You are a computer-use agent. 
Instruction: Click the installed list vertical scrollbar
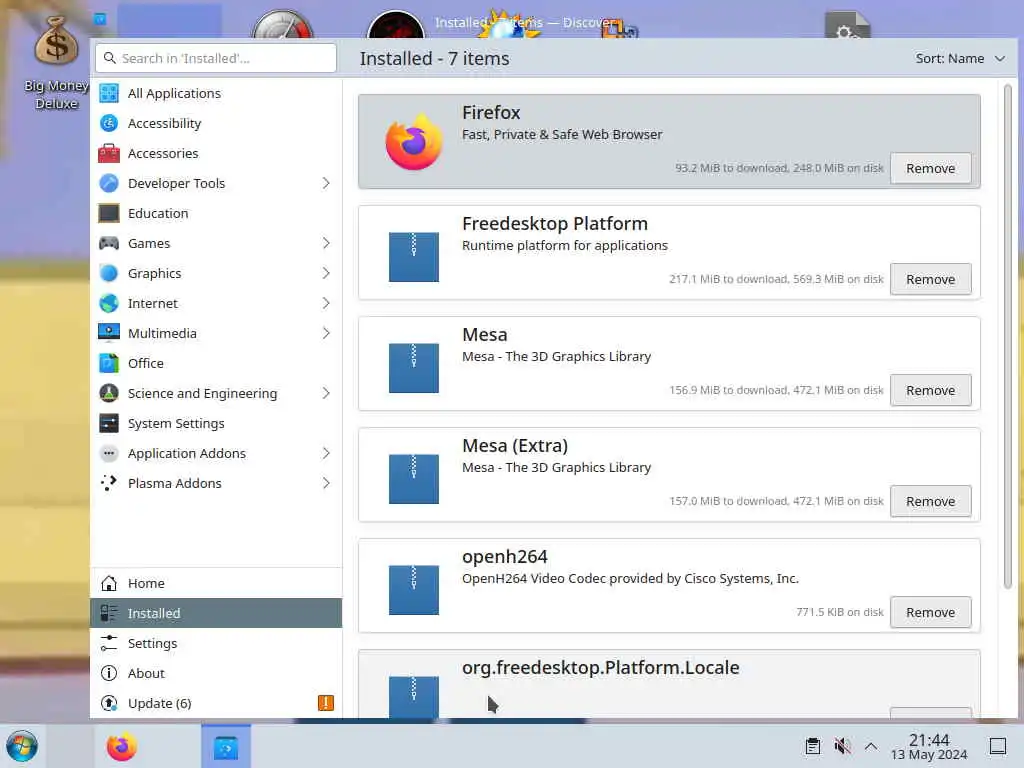1008,336
